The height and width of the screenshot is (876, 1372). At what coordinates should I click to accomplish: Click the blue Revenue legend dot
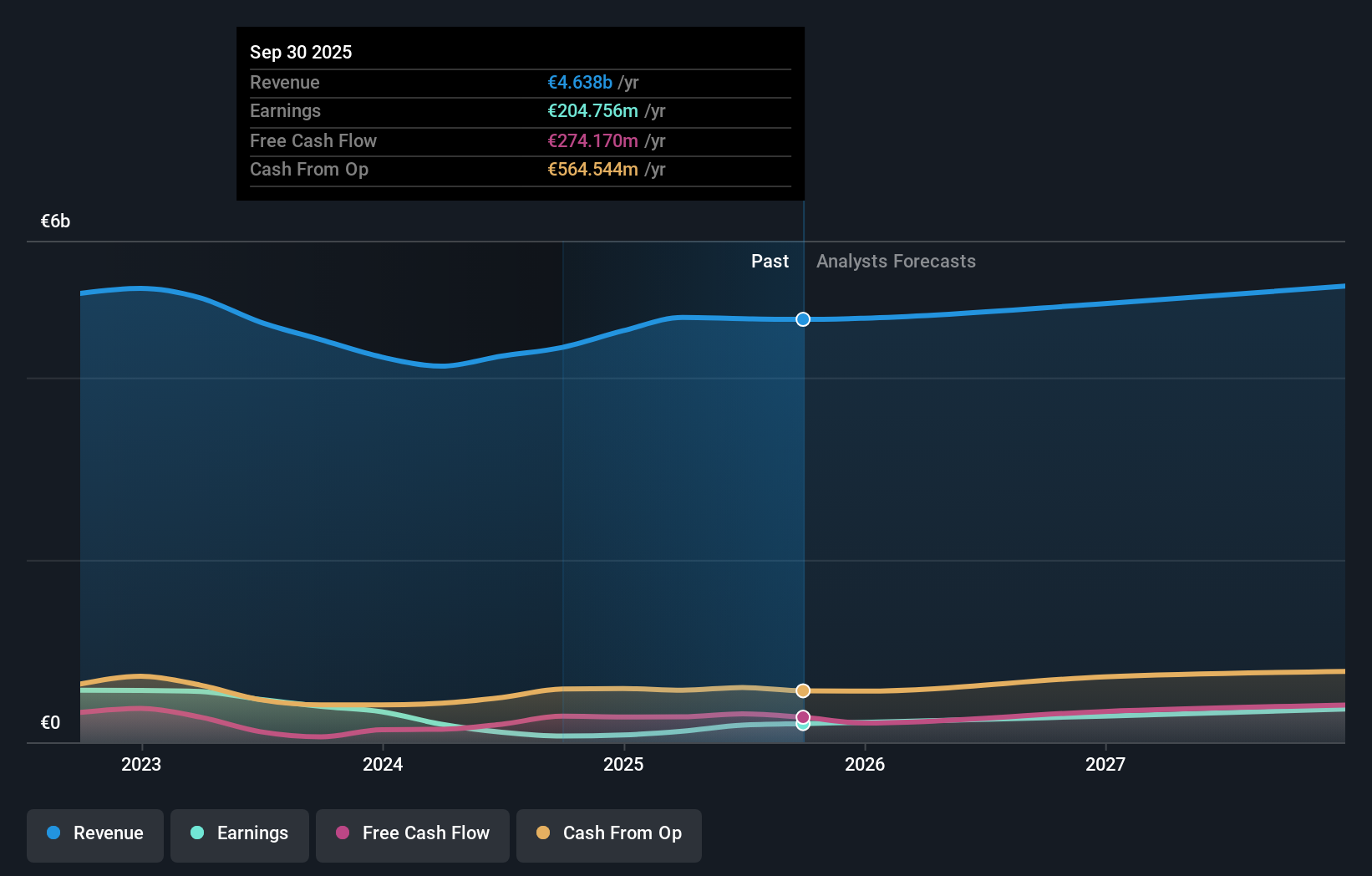(53, 833)
